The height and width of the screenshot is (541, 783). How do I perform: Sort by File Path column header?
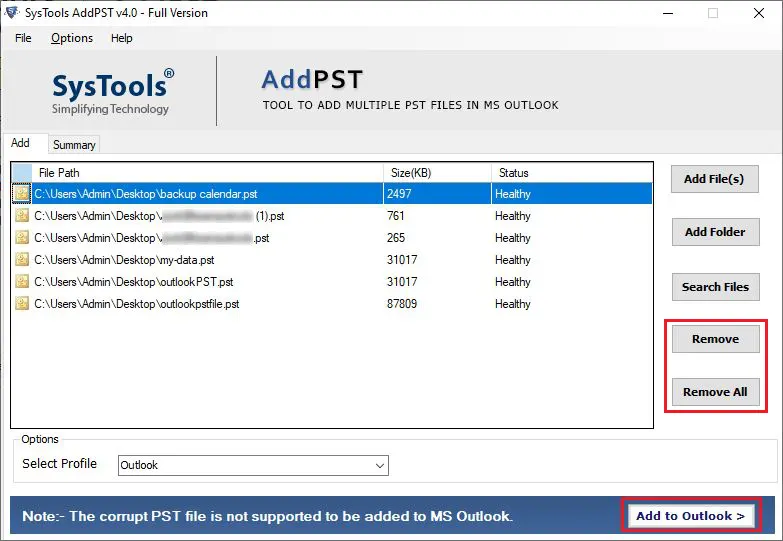(207, 173)
